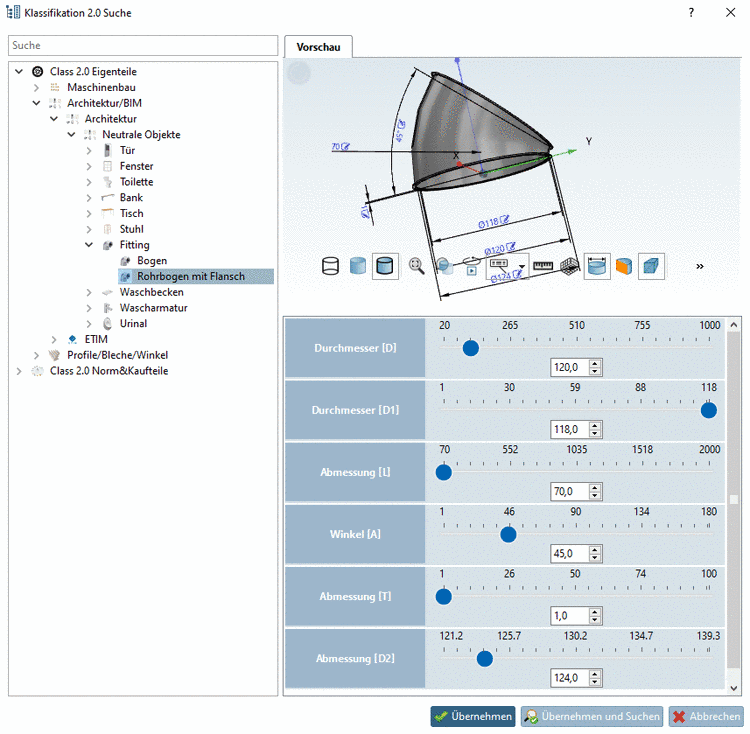
Task: Collapse Architektur/BIM tree node
Action: (x=36, y=103)
